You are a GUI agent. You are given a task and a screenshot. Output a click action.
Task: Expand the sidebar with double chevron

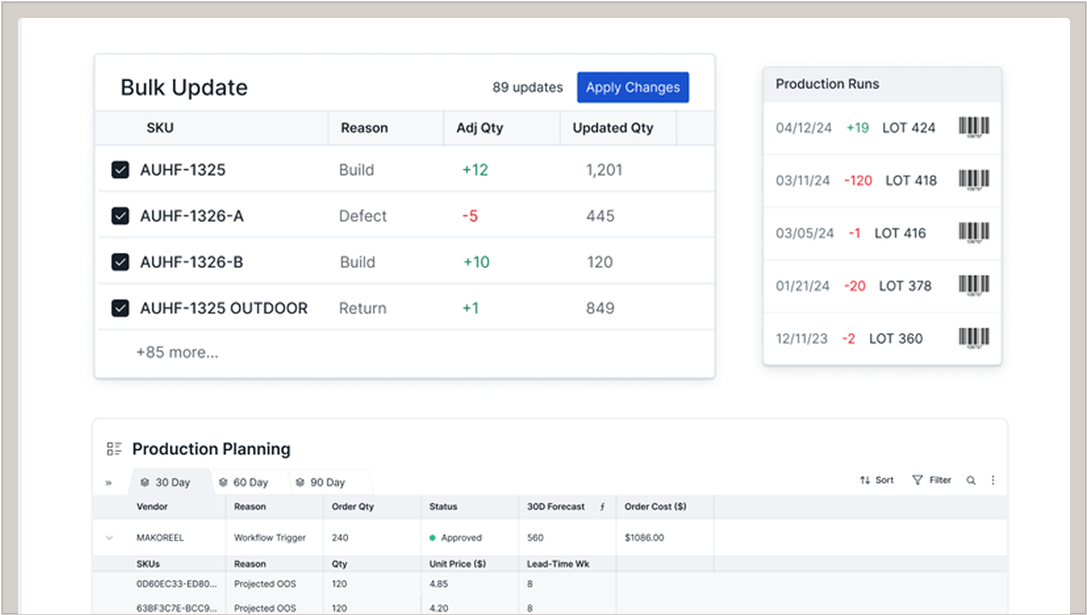109,483
